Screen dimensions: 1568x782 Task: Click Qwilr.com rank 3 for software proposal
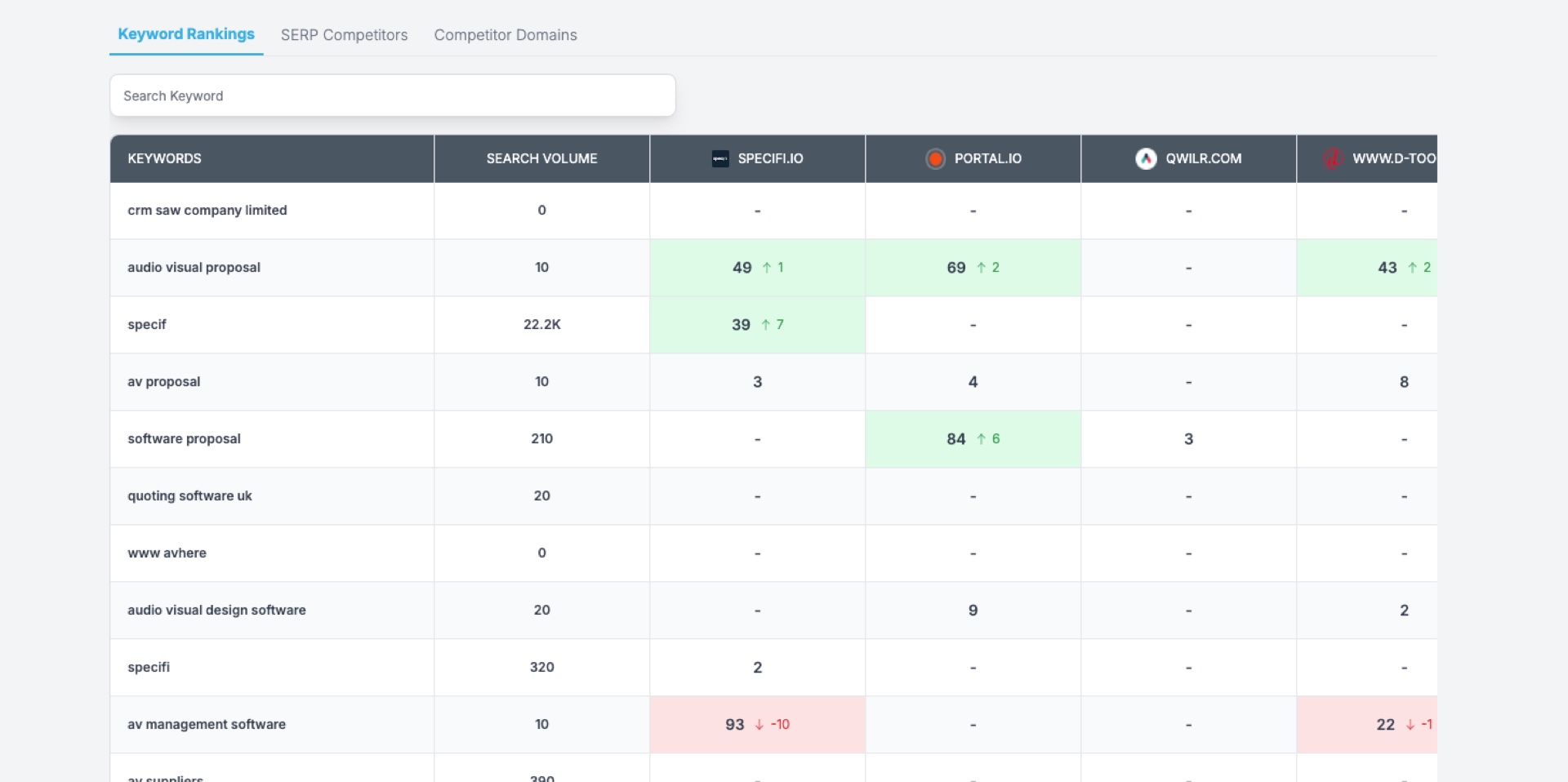pyautogui.click(x=1189, y=438)
